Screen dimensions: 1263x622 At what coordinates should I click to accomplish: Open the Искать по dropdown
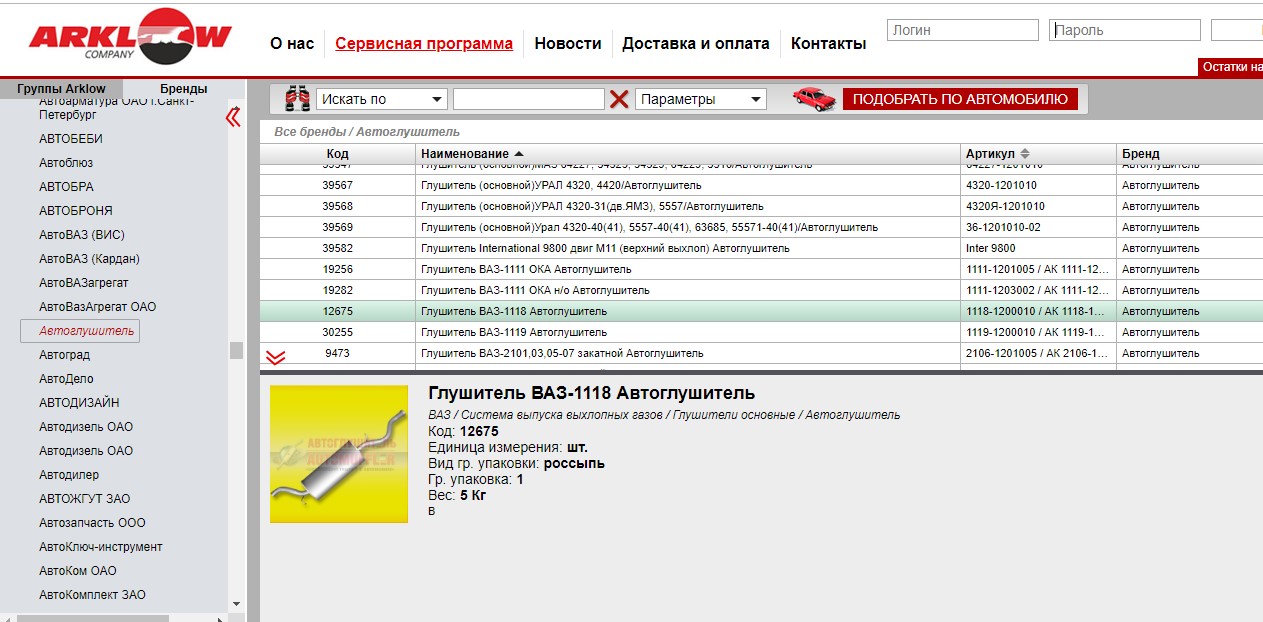(381, 99)
